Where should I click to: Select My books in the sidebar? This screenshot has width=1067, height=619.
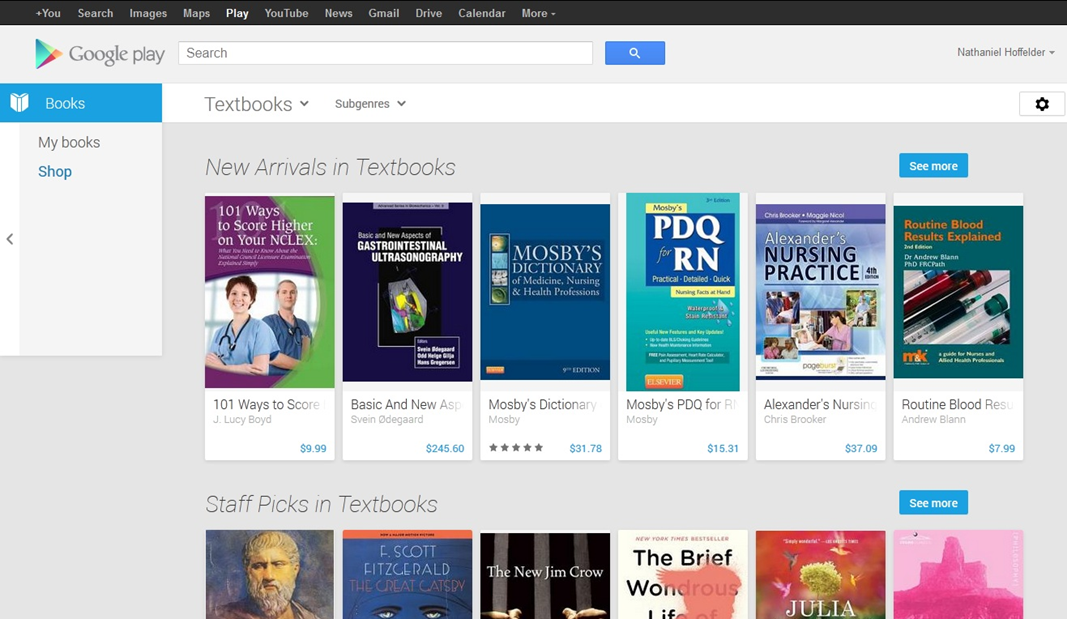69,142
